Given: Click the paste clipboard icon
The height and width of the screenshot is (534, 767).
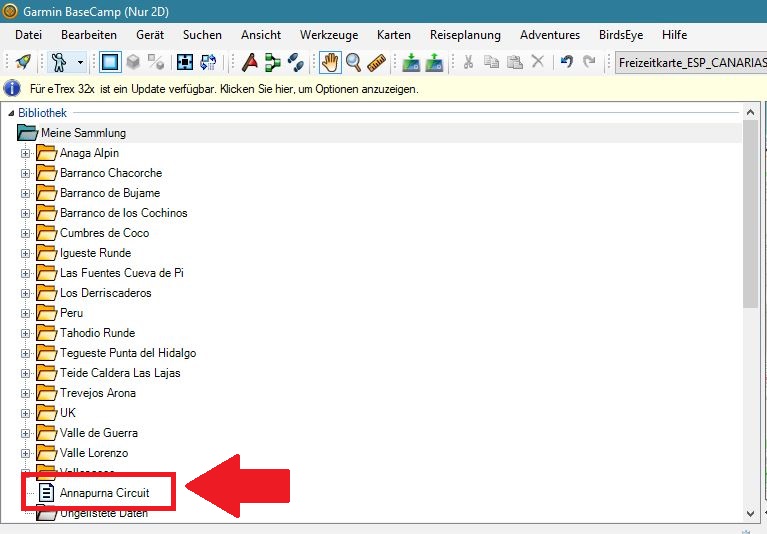Looking at the screenshot, I should [514, 62].
